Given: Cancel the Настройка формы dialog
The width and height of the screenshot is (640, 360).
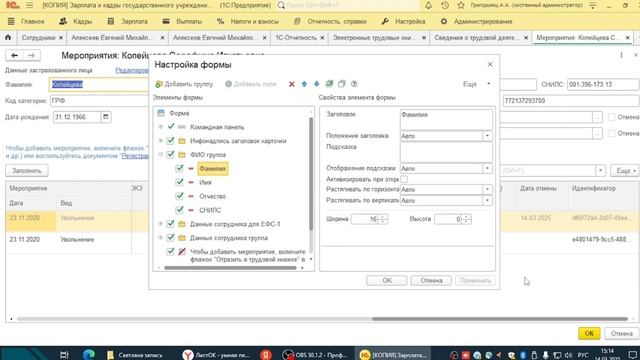Looking at the screenshot, I should pyautogui.click(x=431, y=280).
